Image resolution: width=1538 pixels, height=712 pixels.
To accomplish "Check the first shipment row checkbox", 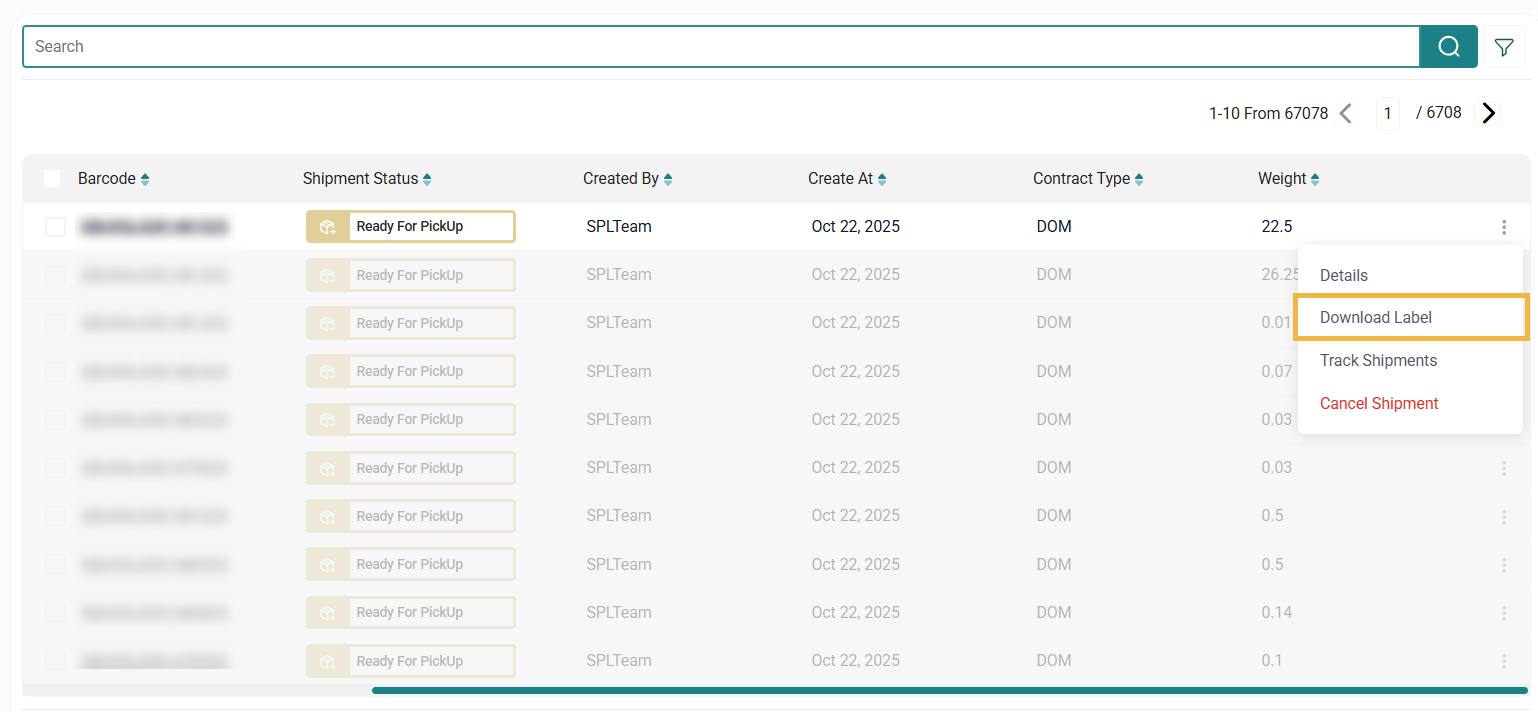I will (55, 227).
